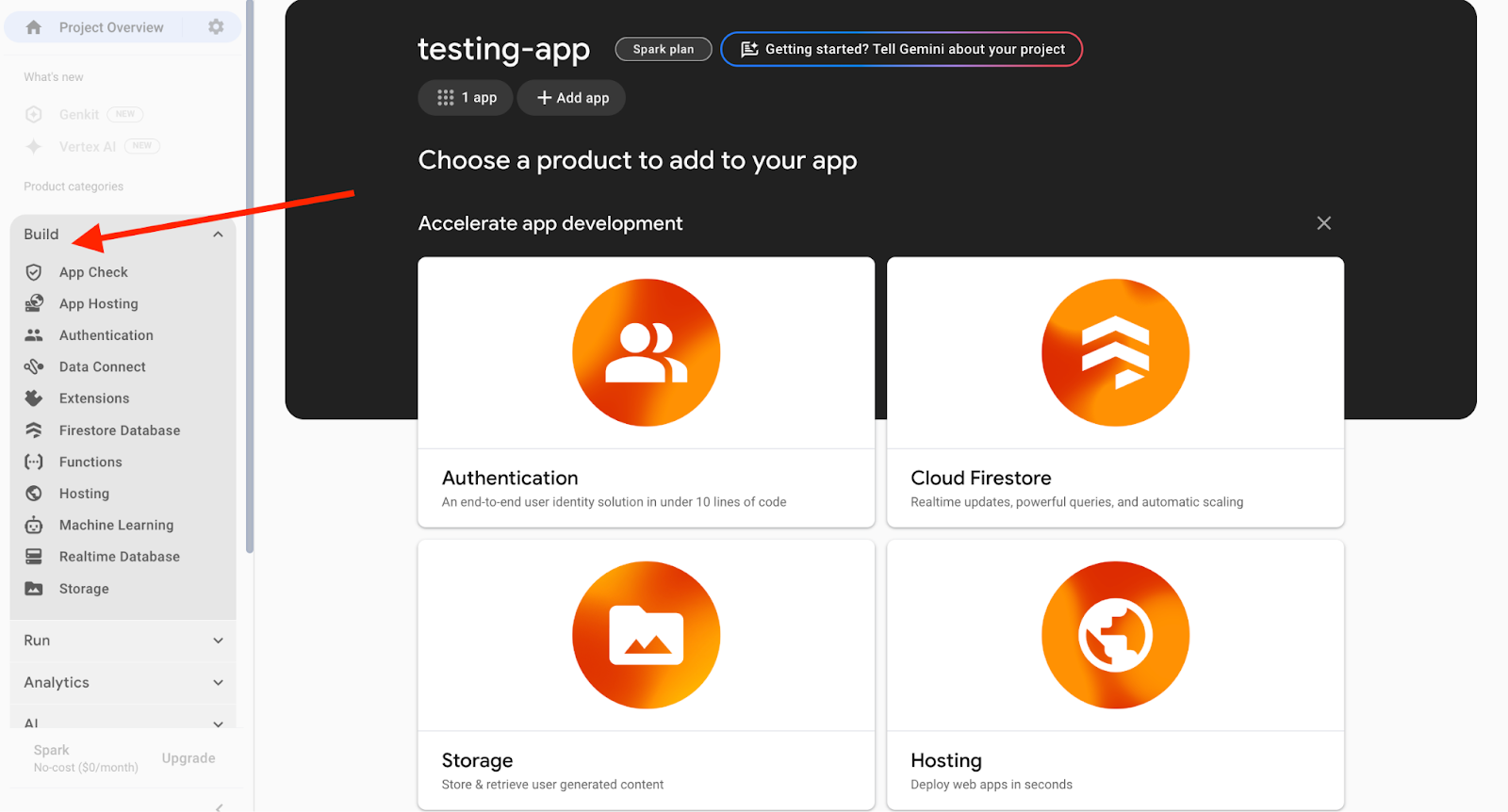Expand the Run category
1508x812 pixels.
[x=123, y=641]
